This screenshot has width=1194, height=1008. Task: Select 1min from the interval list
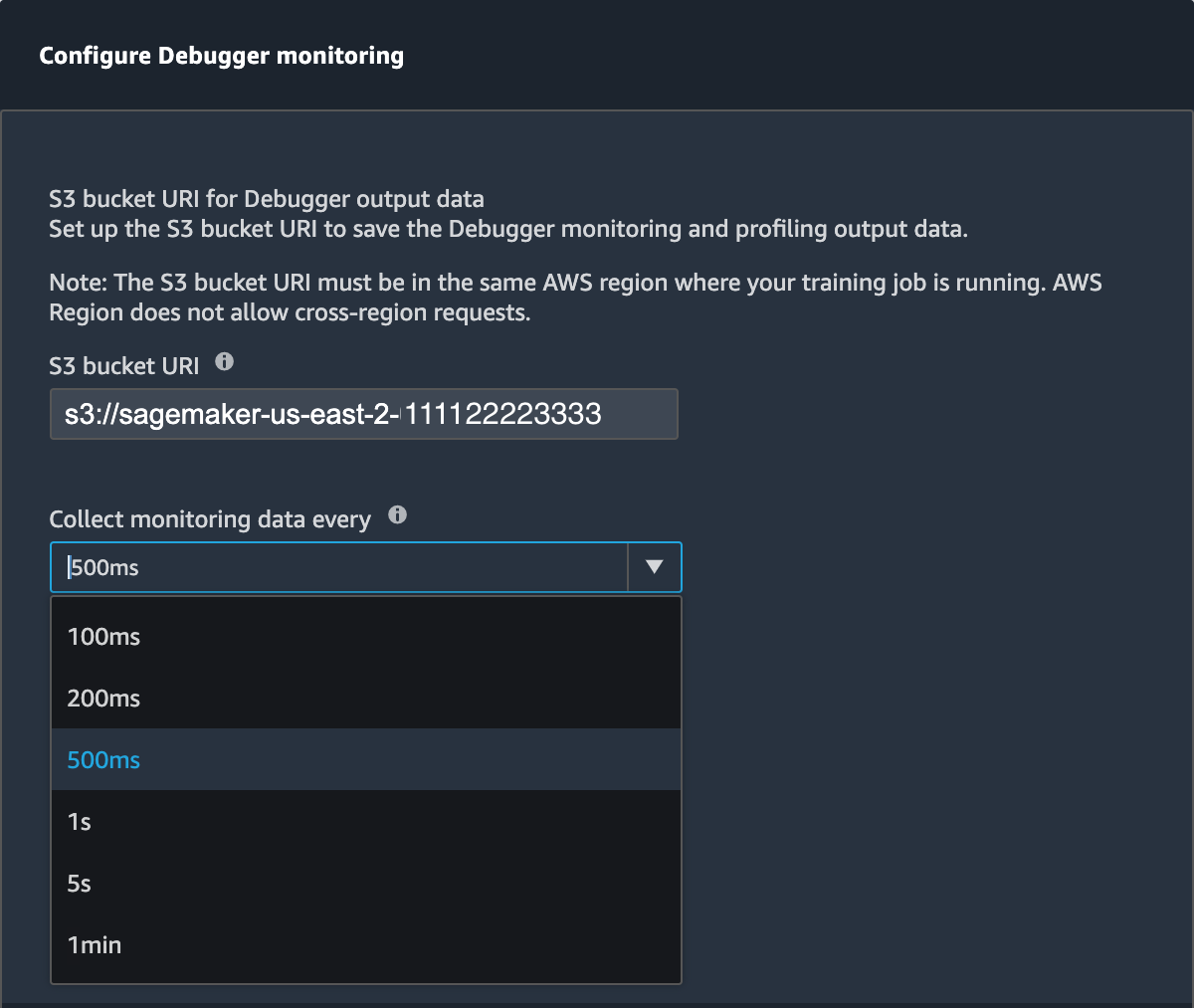[94, 944]
